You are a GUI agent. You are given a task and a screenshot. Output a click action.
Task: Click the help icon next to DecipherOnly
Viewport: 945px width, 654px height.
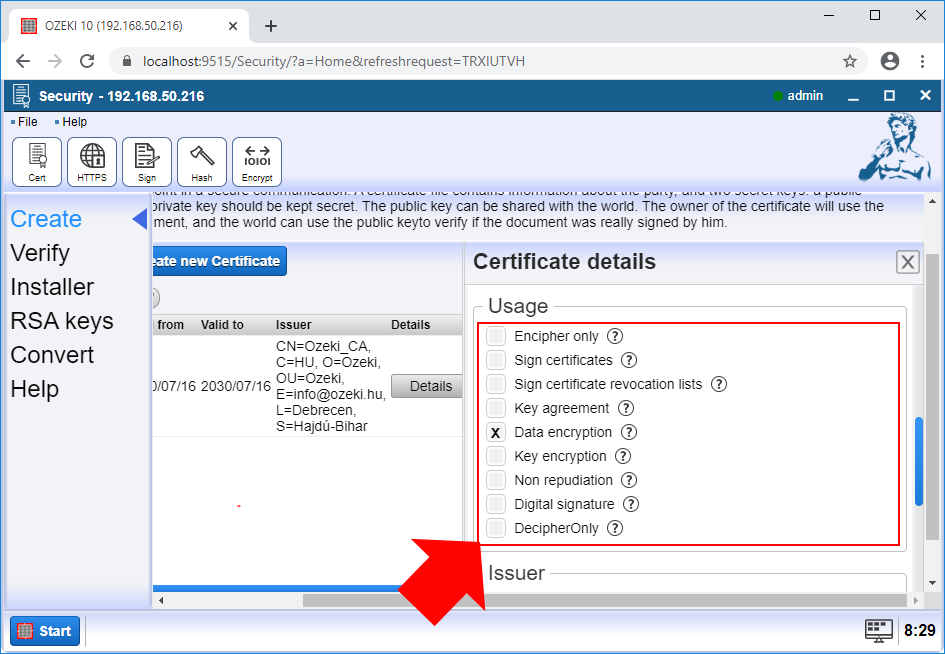coord(615,529)
